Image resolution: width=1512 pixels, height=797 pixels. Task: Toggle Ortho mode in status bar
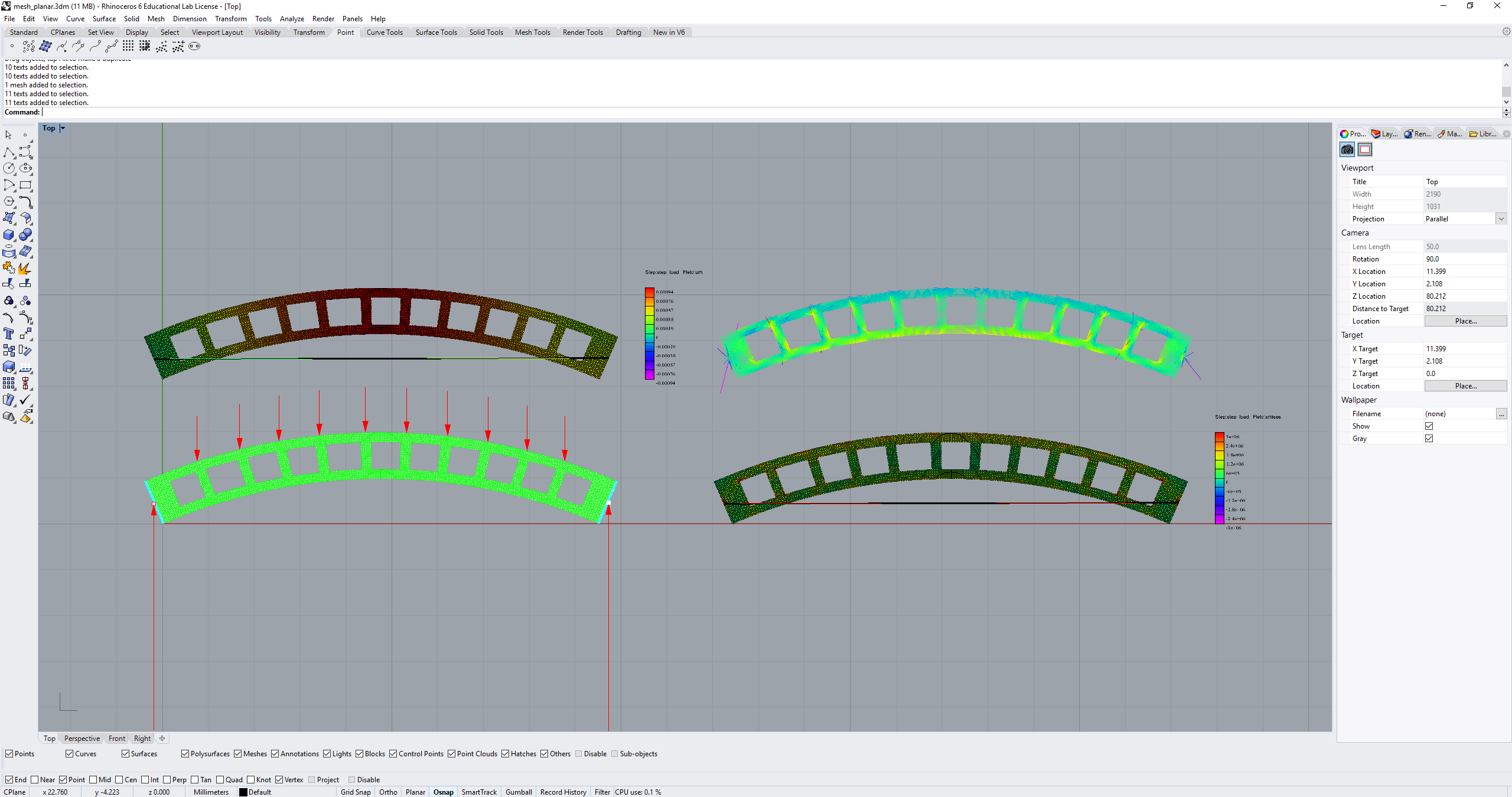click(x=388, y=792)
